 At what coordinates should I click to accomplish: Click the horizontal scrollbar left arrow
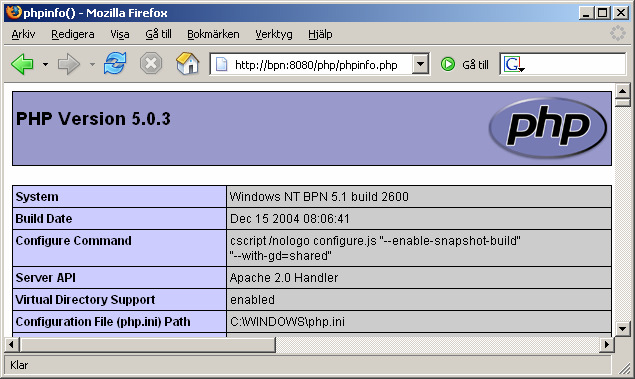click(12, 345)
